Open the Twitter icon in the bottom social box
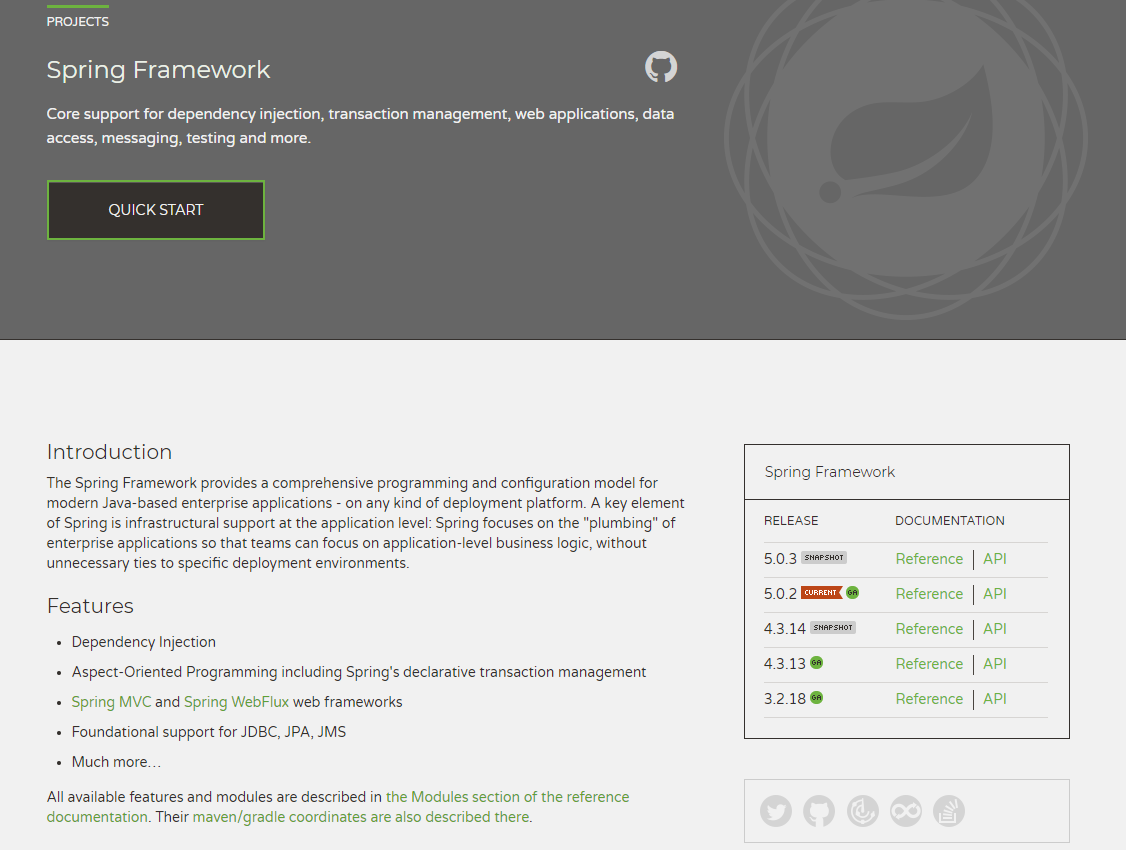1126x850 pixels. [x=776, y=811]
